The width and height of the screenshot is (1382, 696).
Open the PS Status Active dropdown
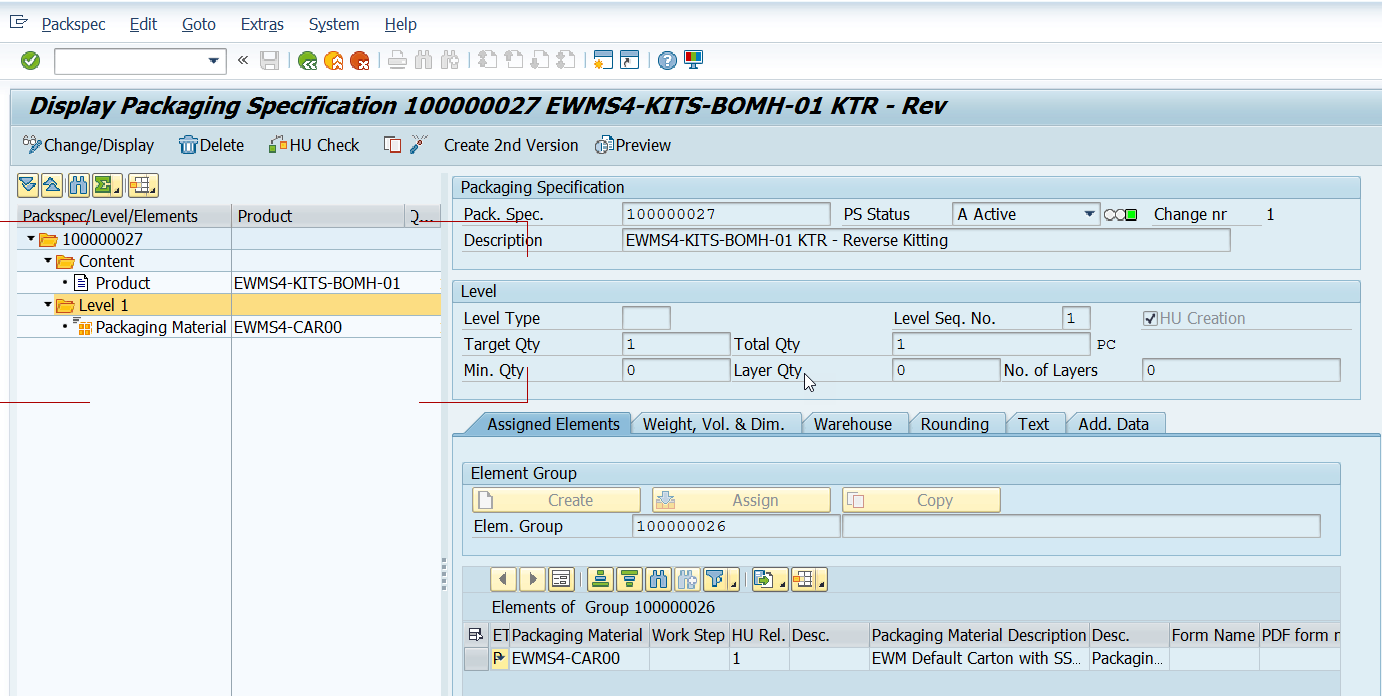point(1089,214)
